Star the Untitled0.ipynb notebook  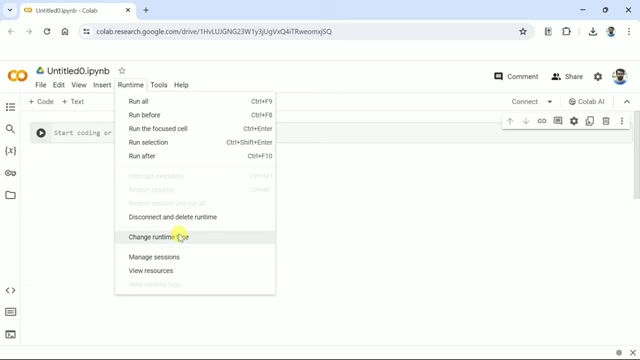pos(122,71)
